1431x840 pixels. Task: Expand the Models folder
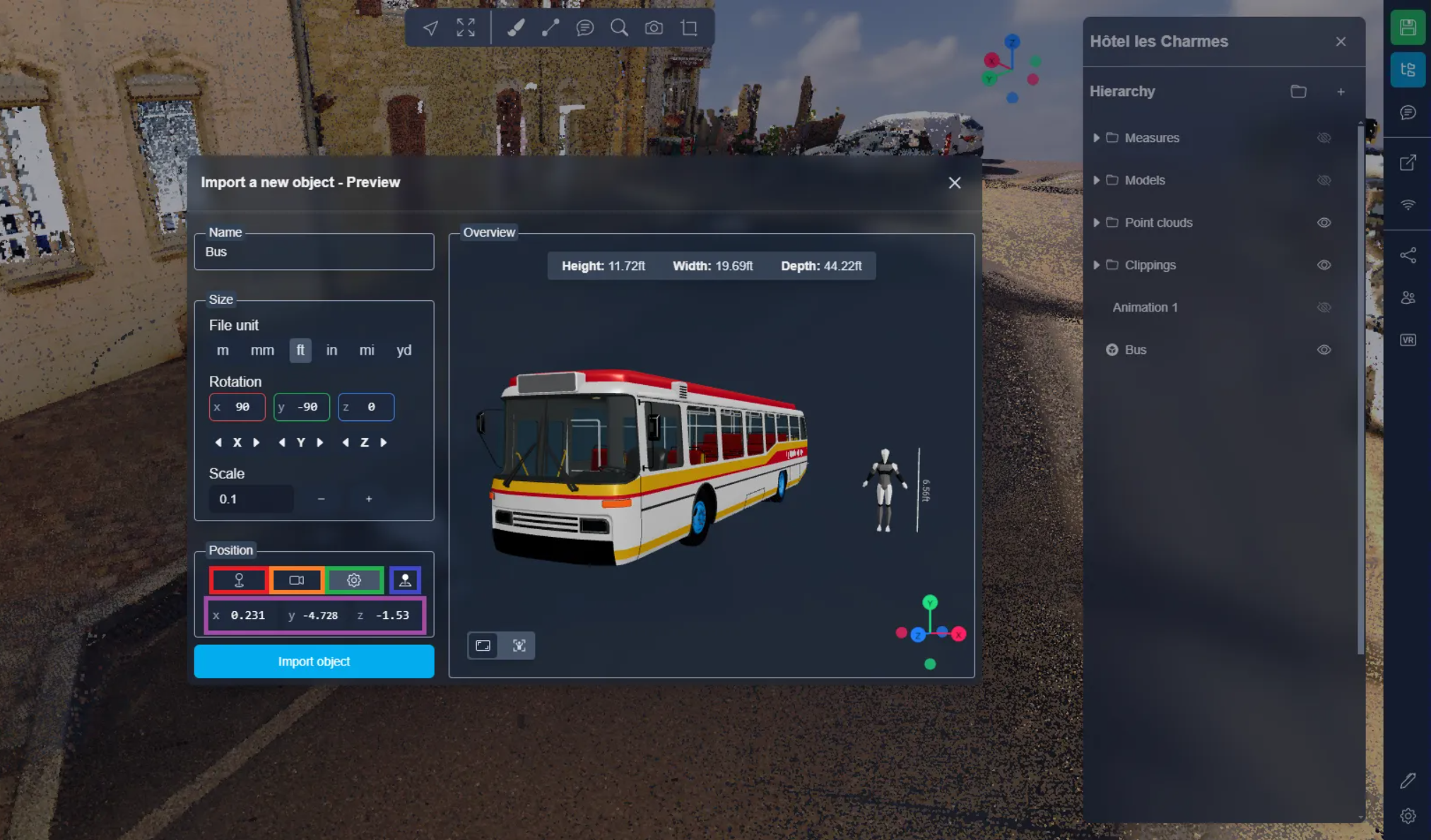click(x=1096, y=180)
